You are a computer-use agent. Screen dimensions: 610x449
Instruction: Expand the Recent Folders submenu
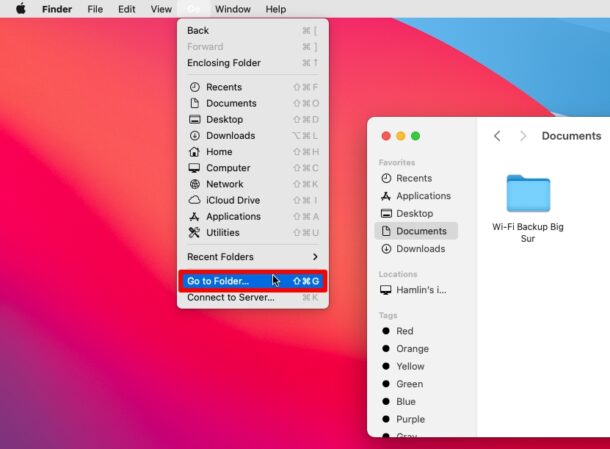click(x=253, y=257)
